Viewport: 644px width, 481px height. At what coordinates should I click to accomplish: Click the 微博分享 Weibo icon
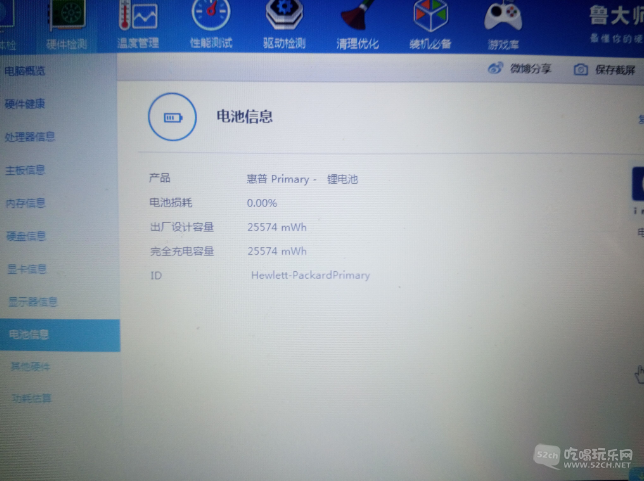[x=495, y=68]
